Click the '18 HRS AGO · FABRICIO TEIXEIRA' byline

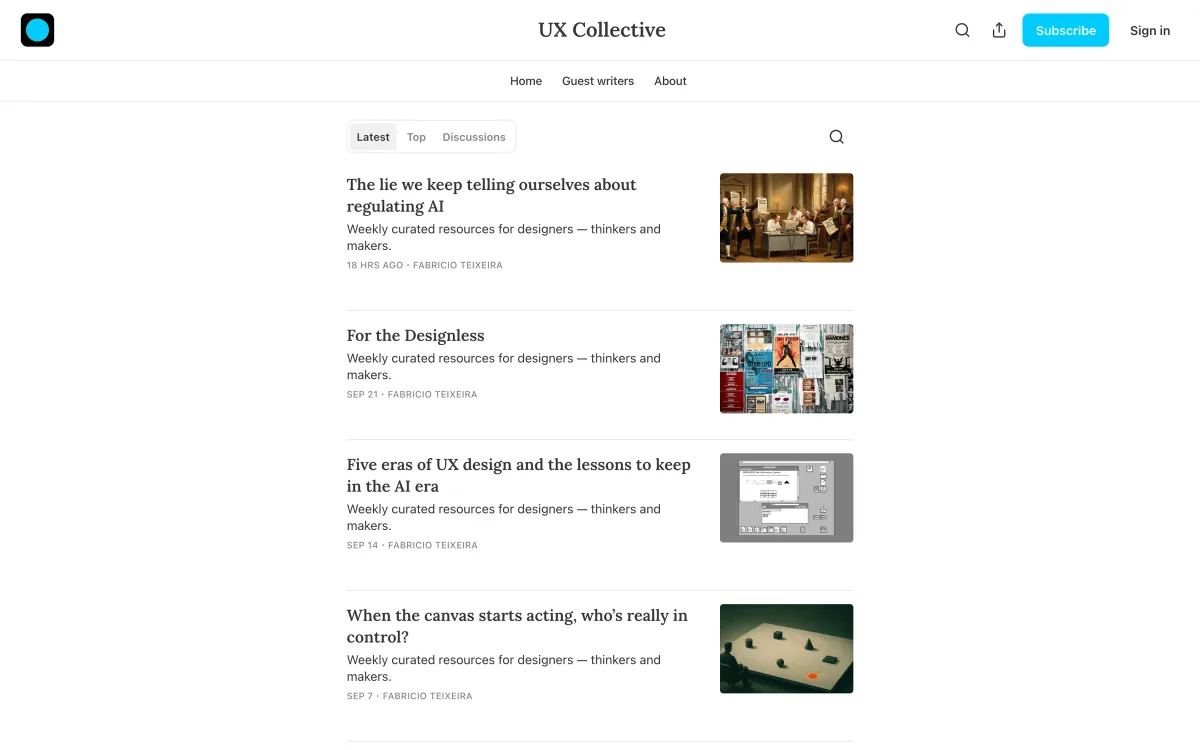425,265
